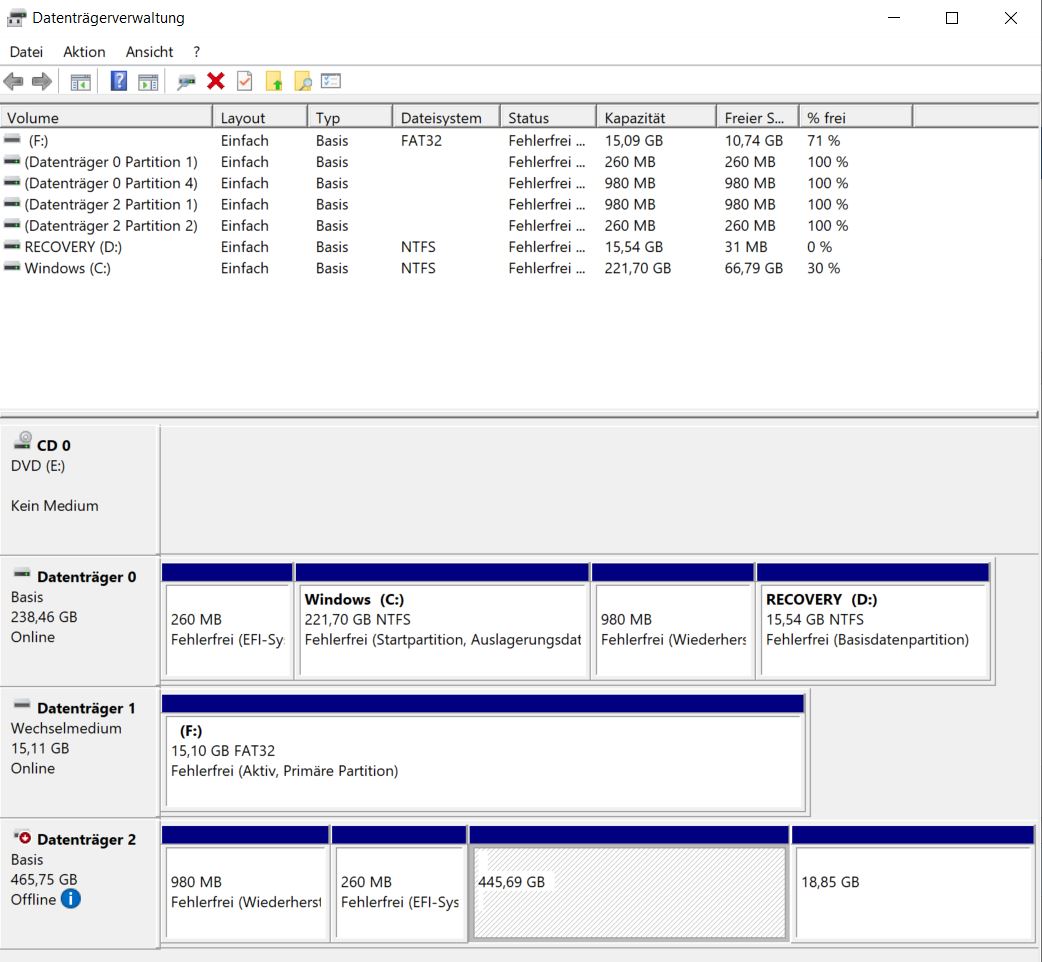
Task: Select the 445,69 GB hatched partition
Action: [629, 884]
